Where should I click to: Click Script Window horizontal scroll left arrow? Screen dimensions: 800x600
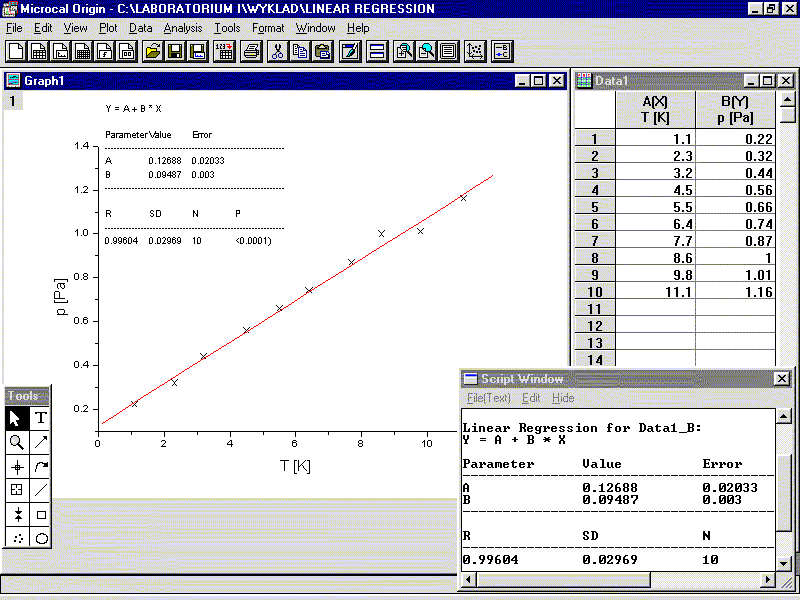[469, 580]
